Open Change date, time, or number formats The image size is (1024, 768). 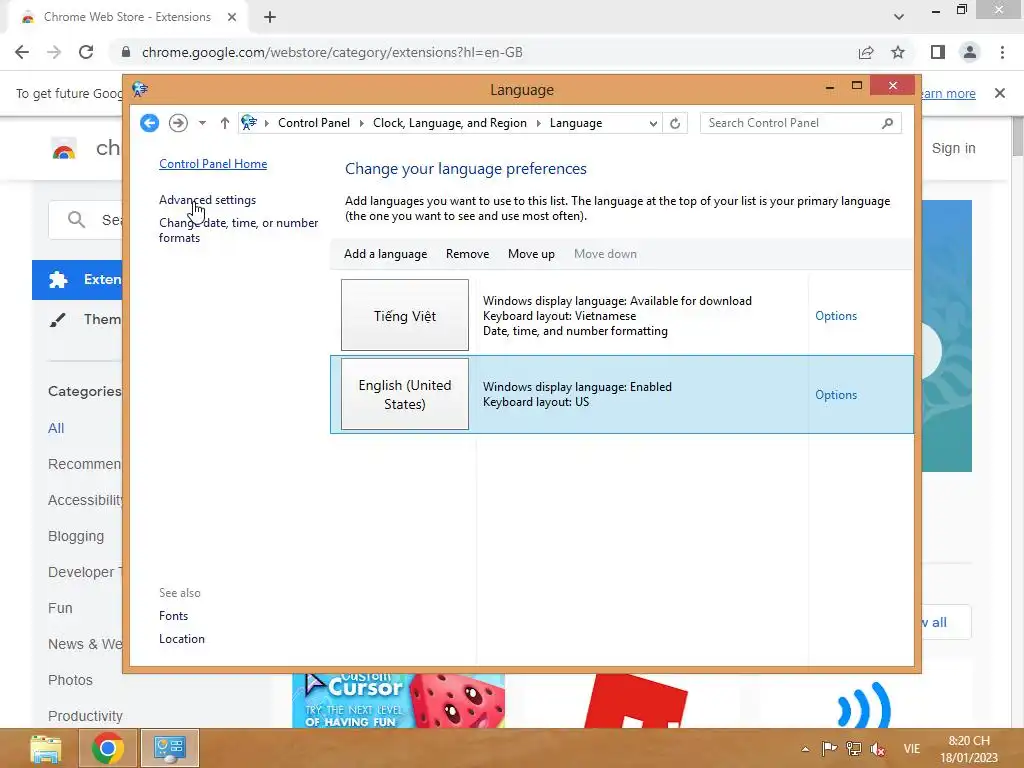pos(238,230)
